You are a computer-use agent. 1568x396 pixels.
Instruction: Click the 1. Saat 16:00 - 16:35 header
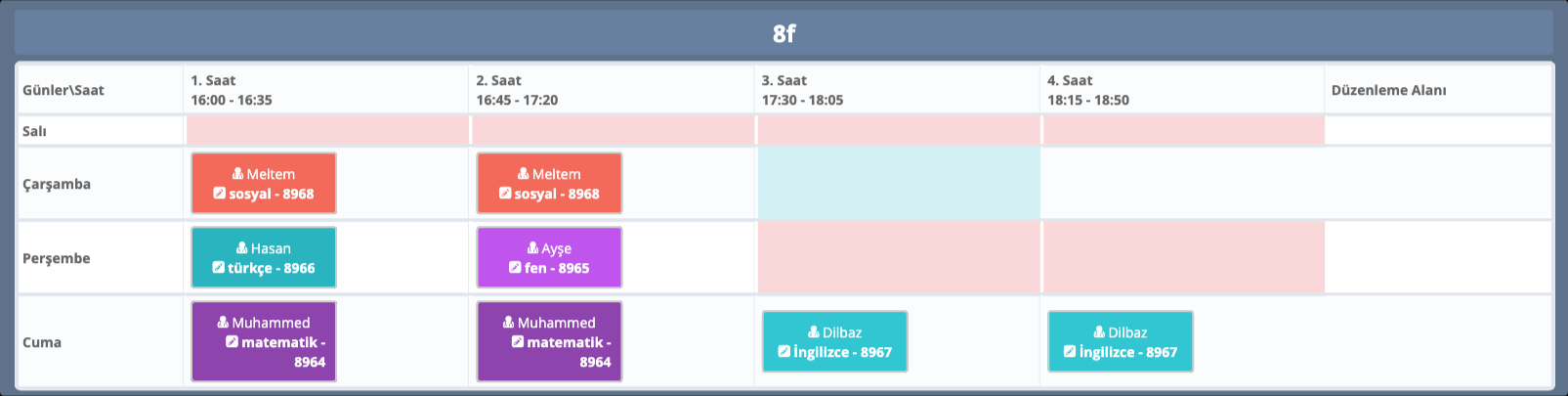pyautogui.click(x=232, y=90)
